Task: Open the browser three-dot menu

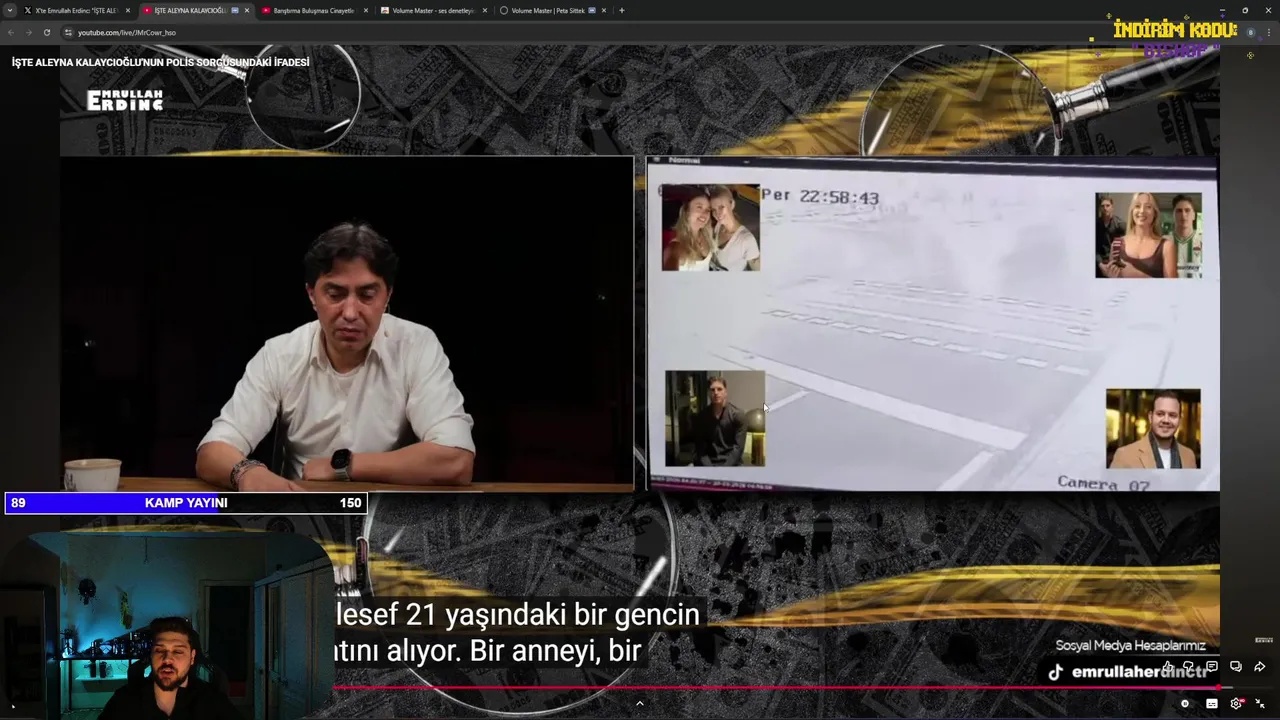Action: (1268, 32)
